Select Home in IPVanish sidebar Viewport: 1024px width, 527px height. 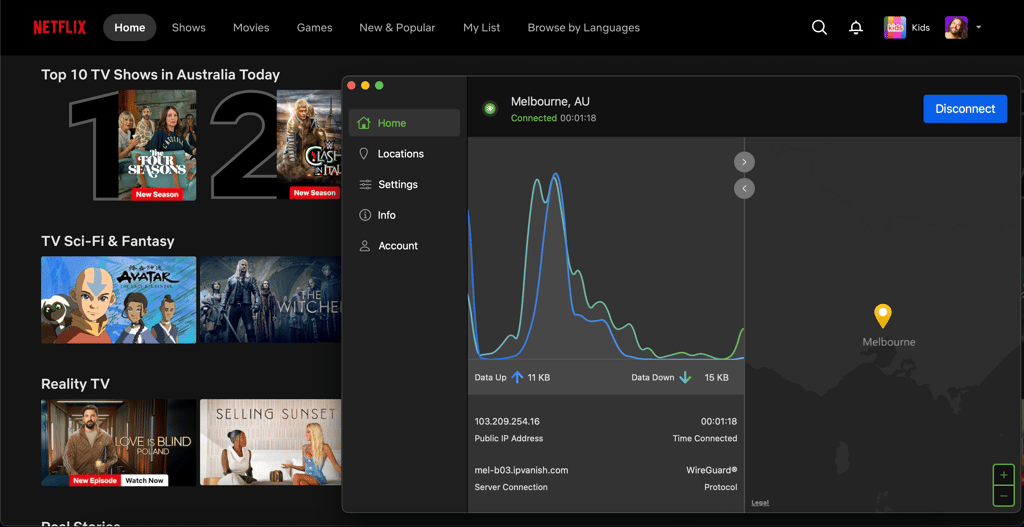coord(404,123)
